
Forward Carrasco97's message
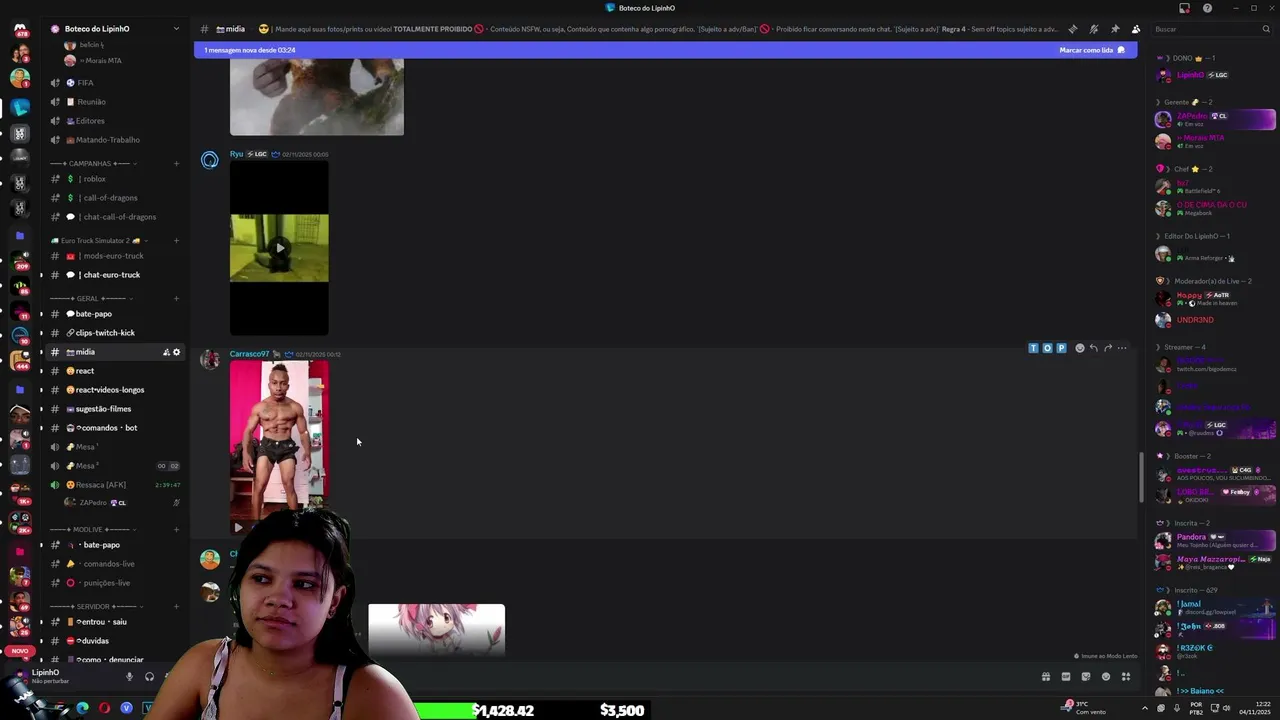[1107, 348]
